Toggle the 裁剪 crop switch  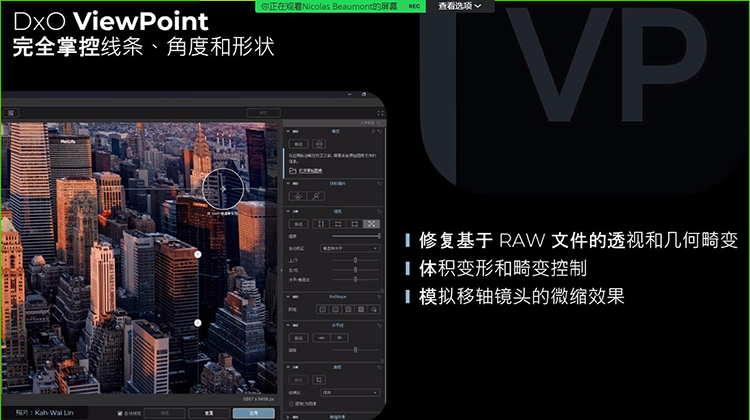296,367
